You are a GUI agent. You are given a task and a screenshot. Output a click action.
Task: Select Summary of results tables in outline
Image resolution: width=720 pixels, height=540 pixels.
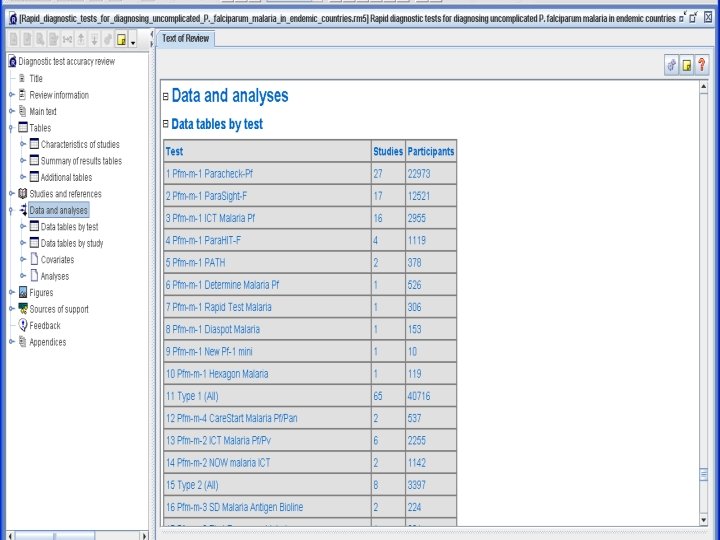[81, 161]
